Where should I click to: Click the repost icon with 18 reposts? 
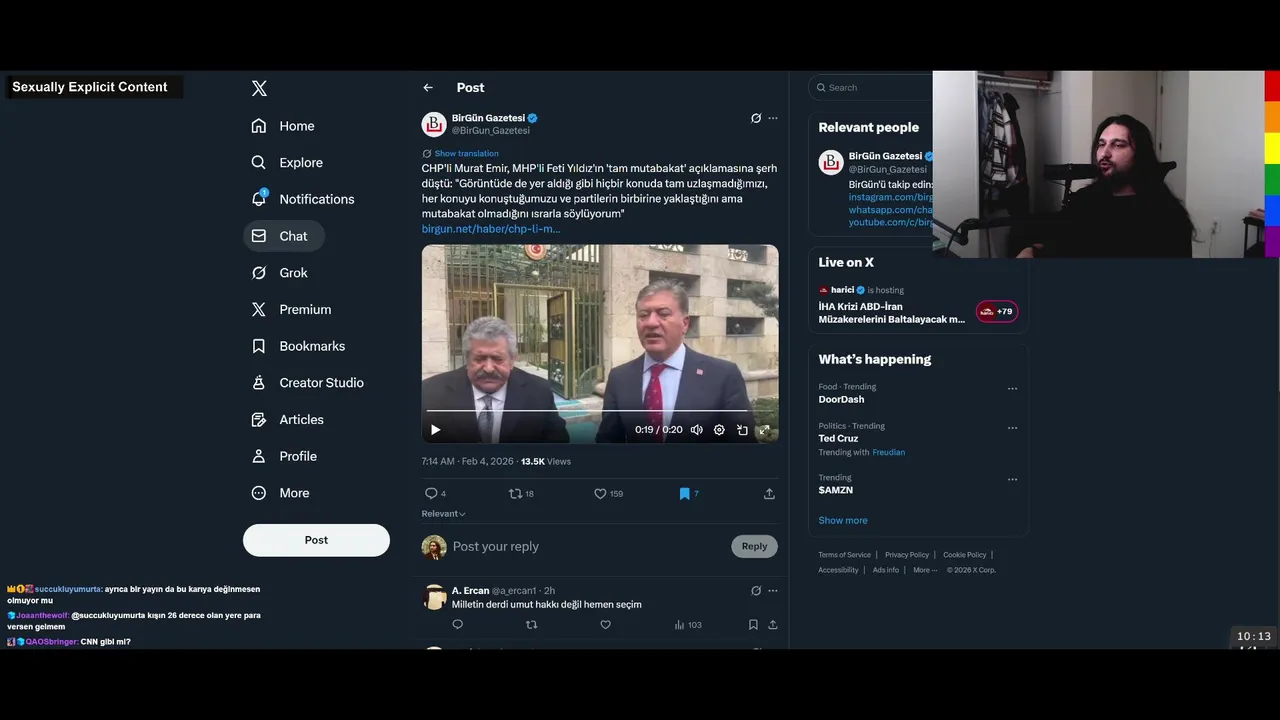pyautogui.click(x=521, y=493)
